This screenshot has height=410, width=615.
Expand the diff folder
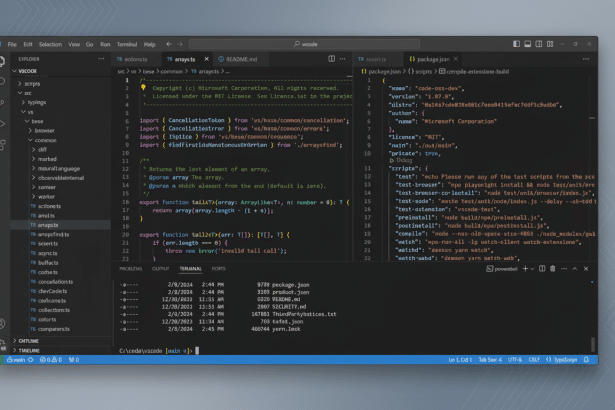[61, 149]
